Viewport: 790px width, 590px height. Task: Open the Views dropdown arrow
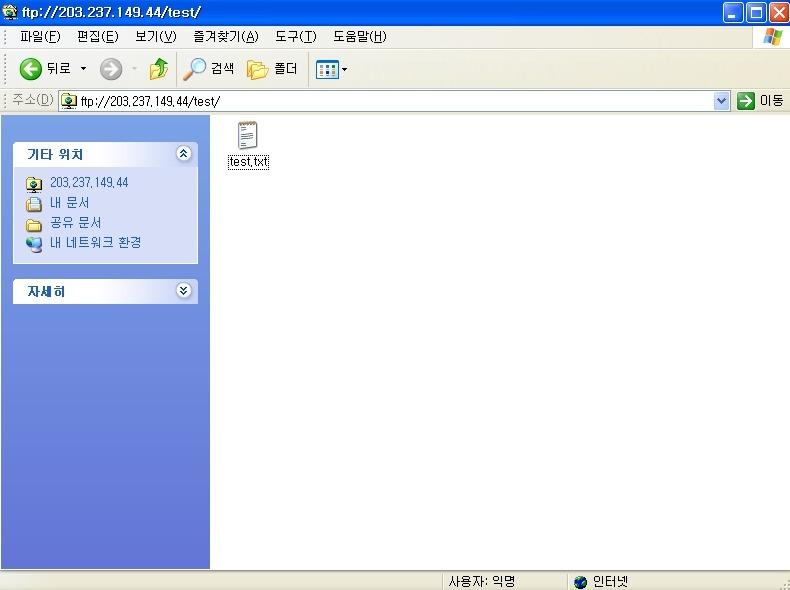click(345, 70)
